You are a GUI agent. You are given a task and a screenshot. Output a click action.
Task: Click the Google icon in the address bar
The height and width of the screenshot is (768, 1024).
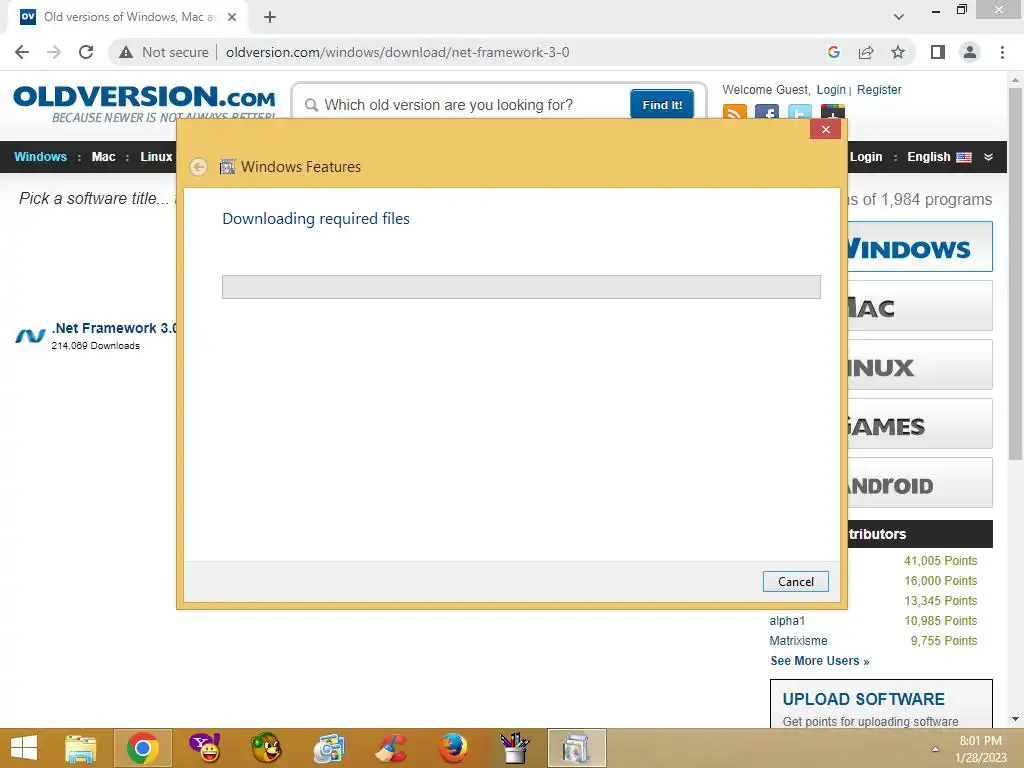(833, 52)
